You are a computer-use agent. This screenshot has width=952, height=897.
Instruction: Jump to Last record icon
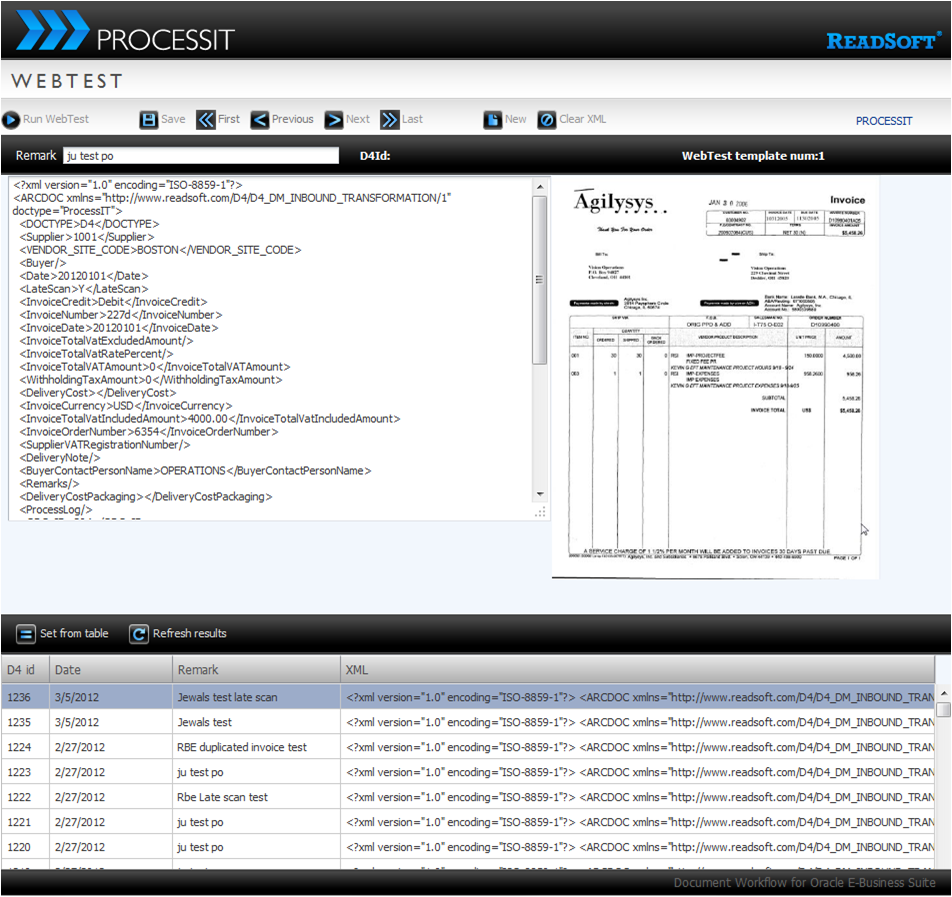pyautogui.click(x=390, y=120)
